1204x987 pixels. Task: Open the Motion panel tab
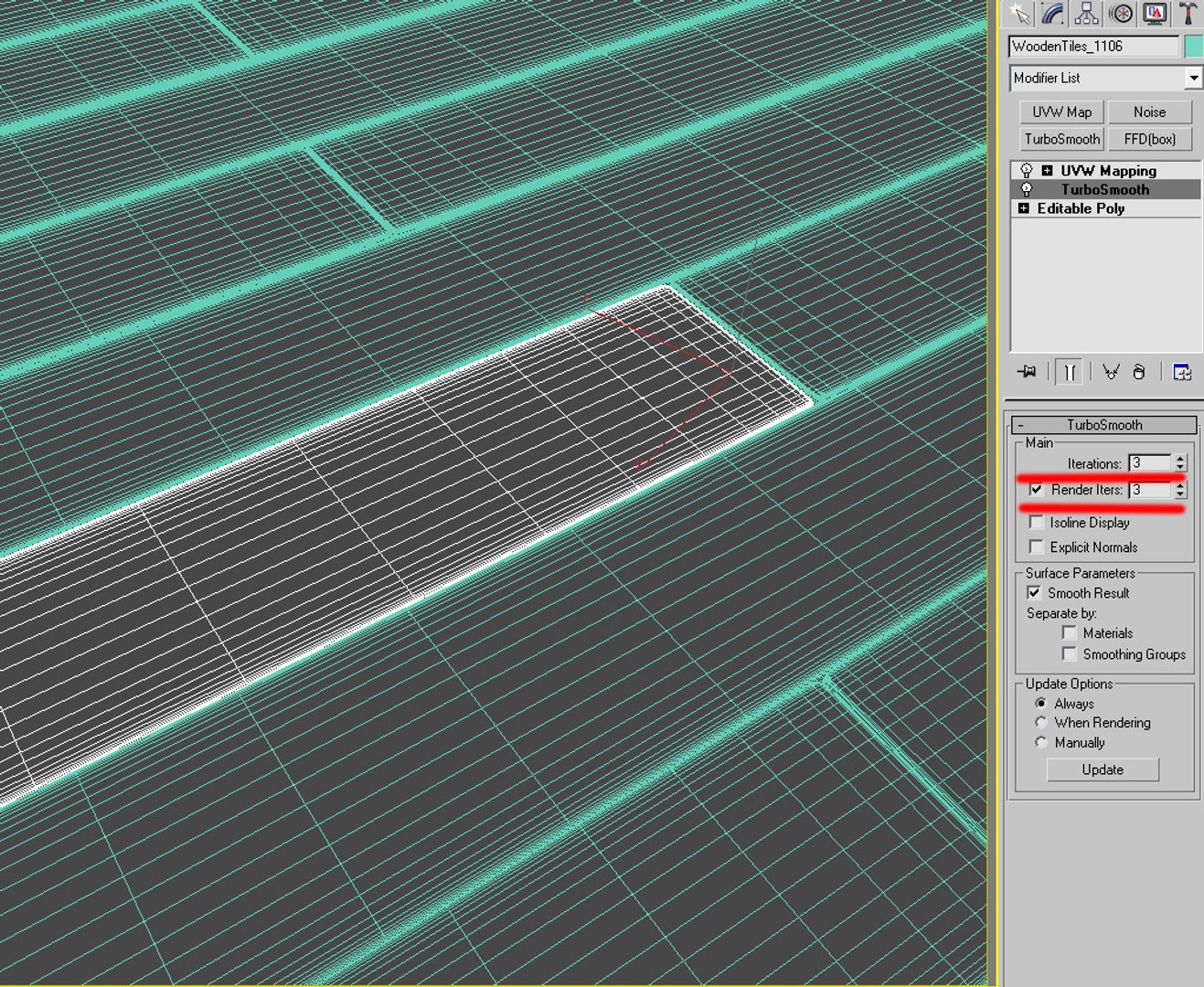point(1121,13)
